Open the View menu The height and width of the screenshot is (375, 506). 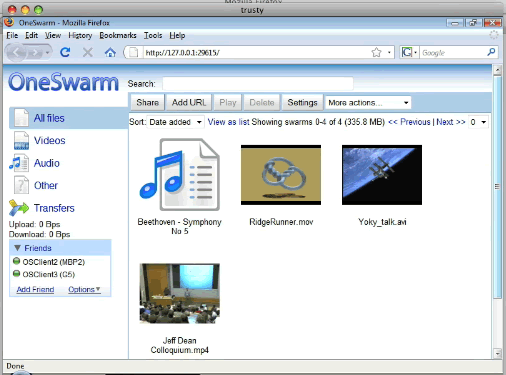pyautogui.click(x=53, y=35)
